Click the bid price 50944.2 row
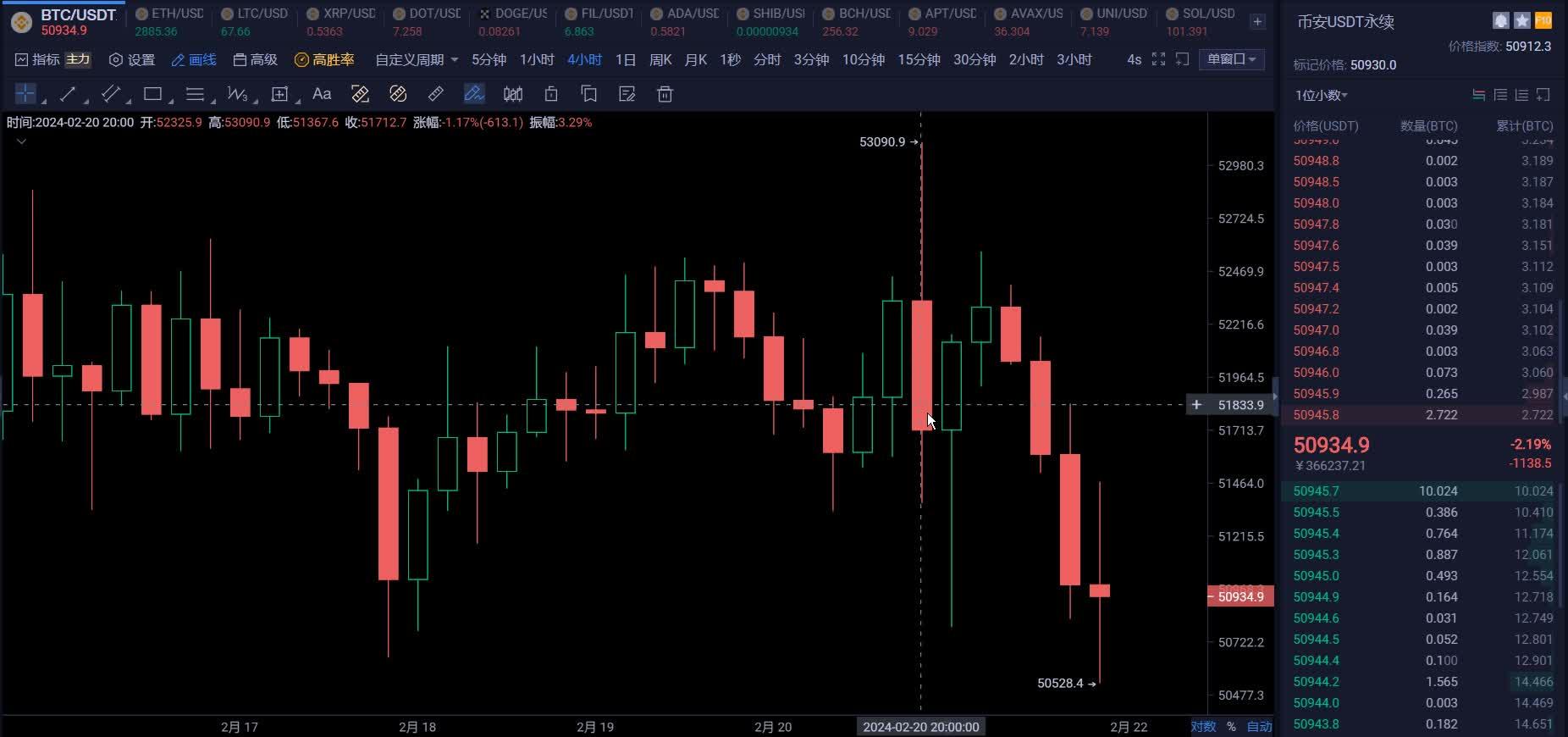This screenshot has width=1568, height=737. point(1422,682)
